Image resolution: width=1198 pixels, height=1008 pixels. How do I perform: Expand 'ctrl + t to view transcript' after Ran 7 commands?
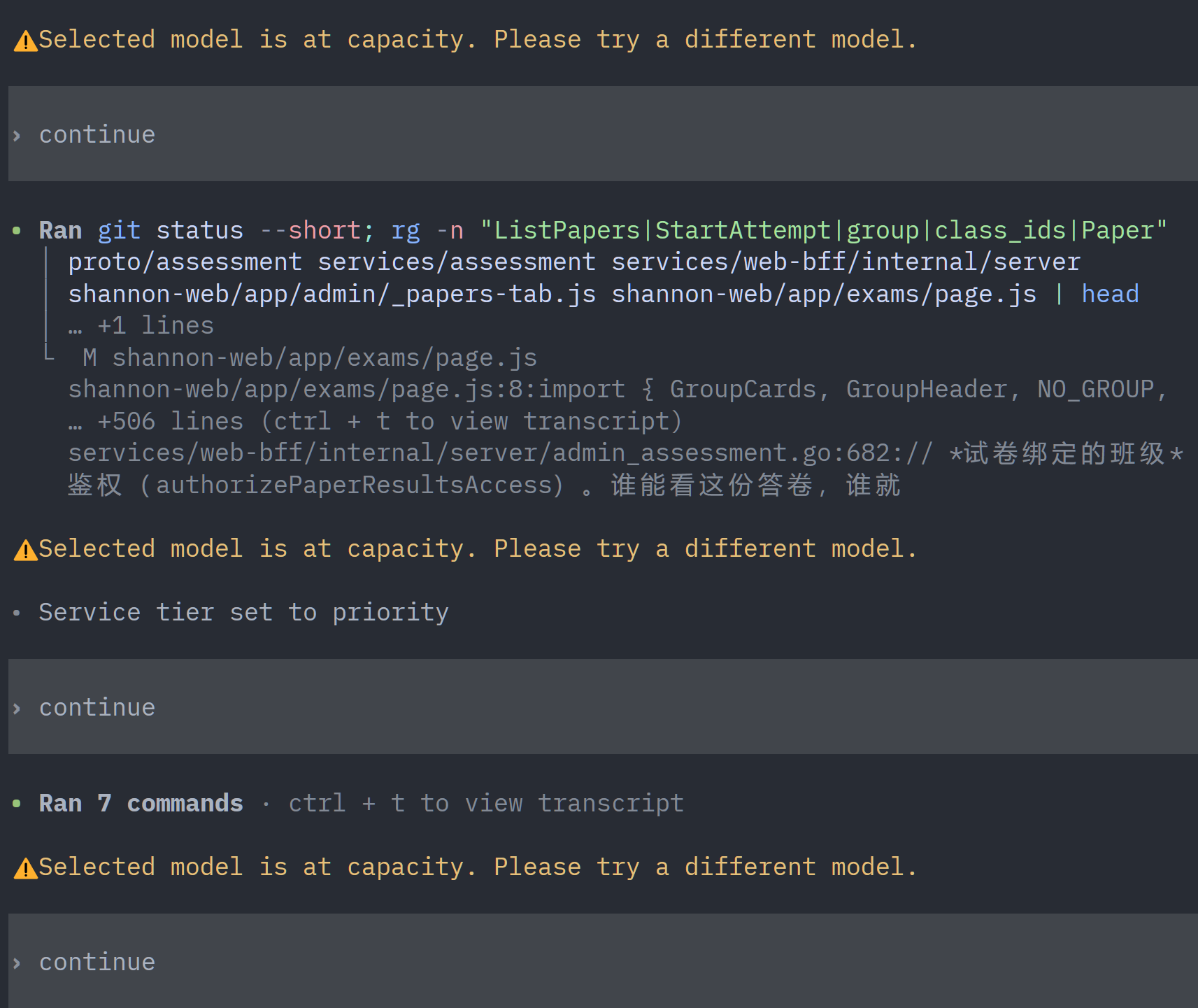click(486, 803)
